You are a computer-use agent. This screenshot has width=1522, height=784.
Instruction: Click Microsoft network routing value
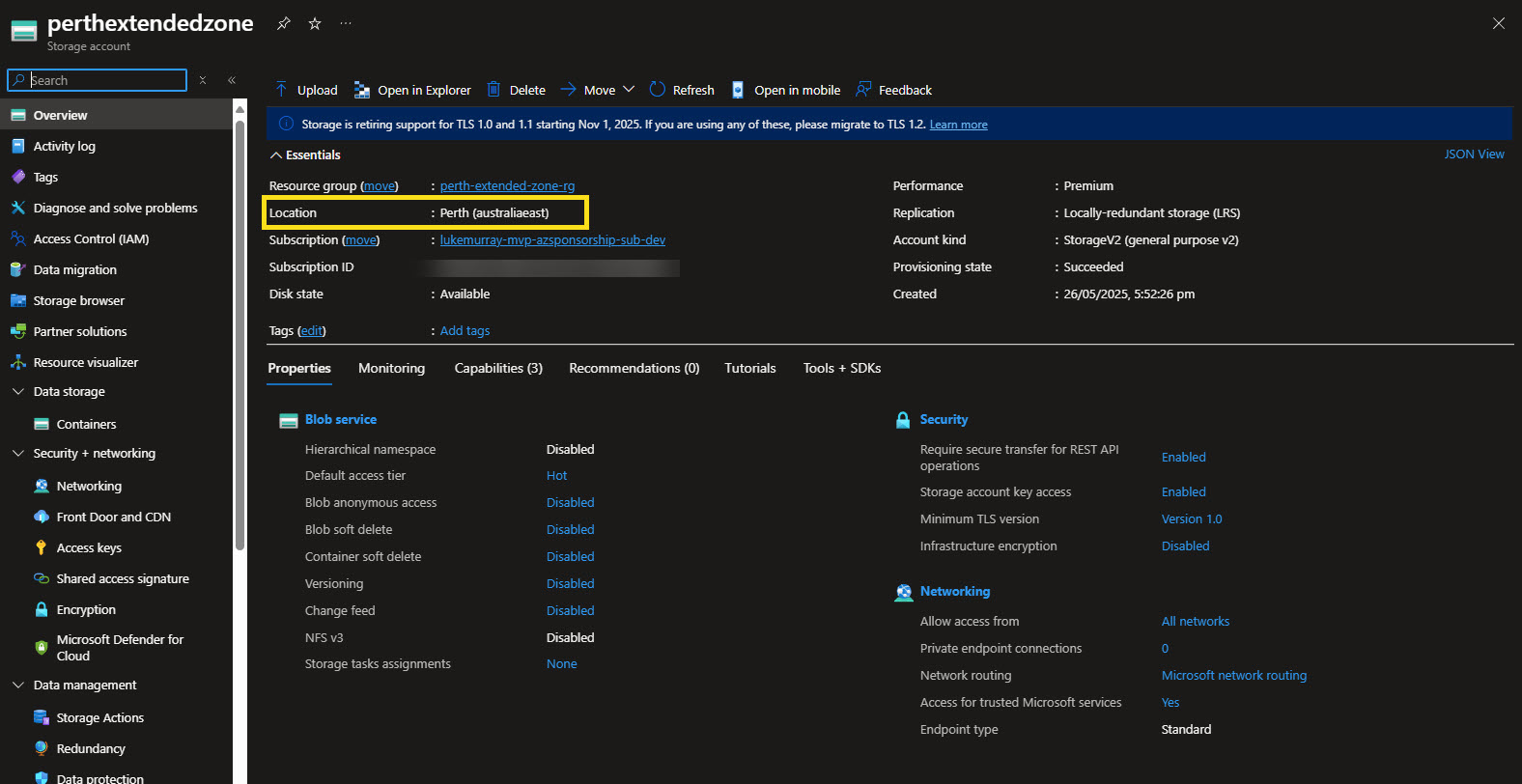coord(1234,675)
